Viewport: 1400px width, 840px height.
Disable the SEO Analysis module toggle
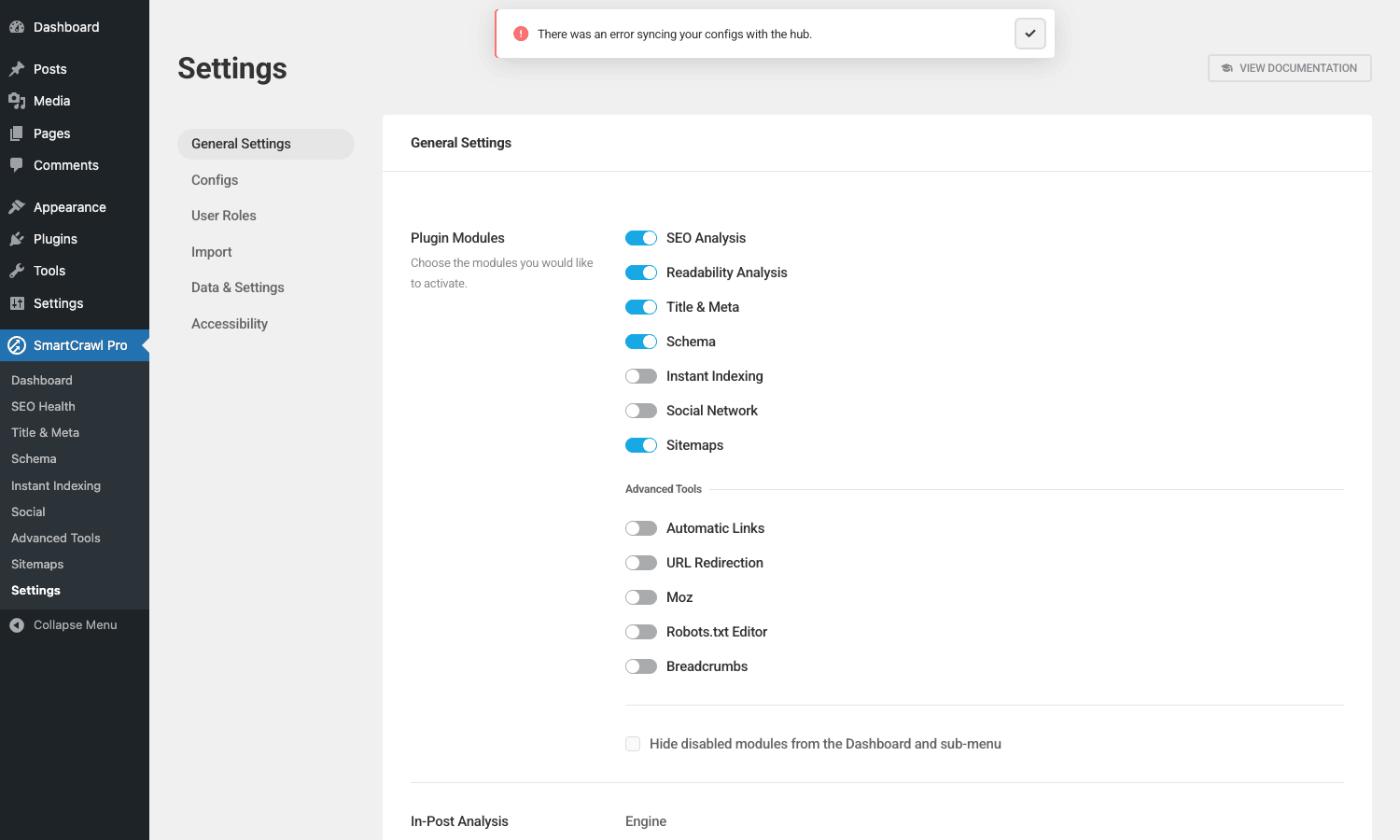pyautogui.click(x=641, y=238)
